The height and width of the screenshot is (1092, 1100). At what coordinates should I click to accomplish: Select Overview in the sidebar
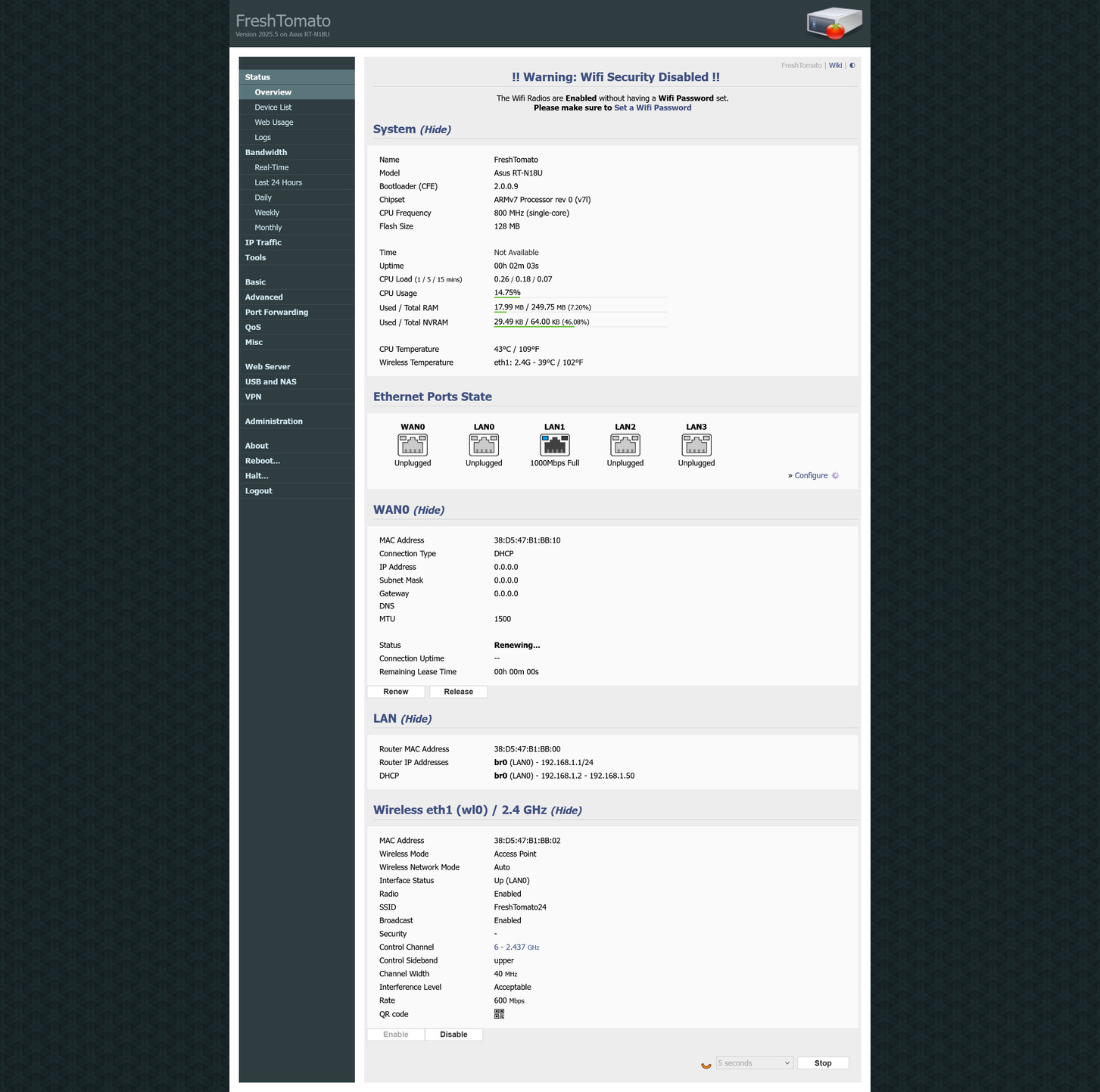pos(297,92)
